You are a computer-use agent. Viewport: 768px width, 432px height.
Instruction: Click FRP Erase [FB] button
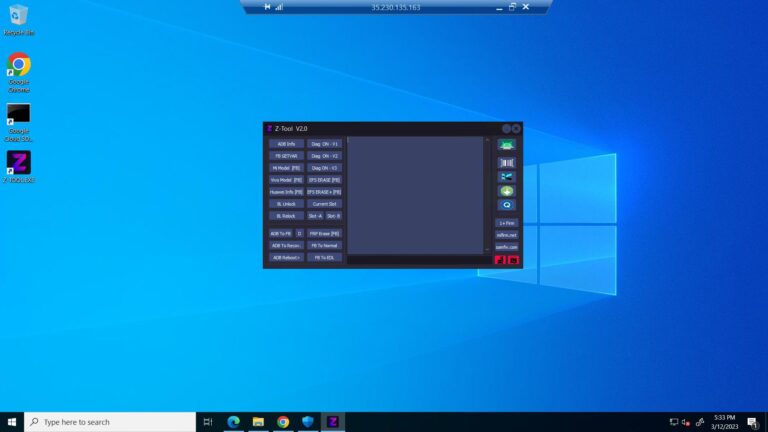pos(324,234)
